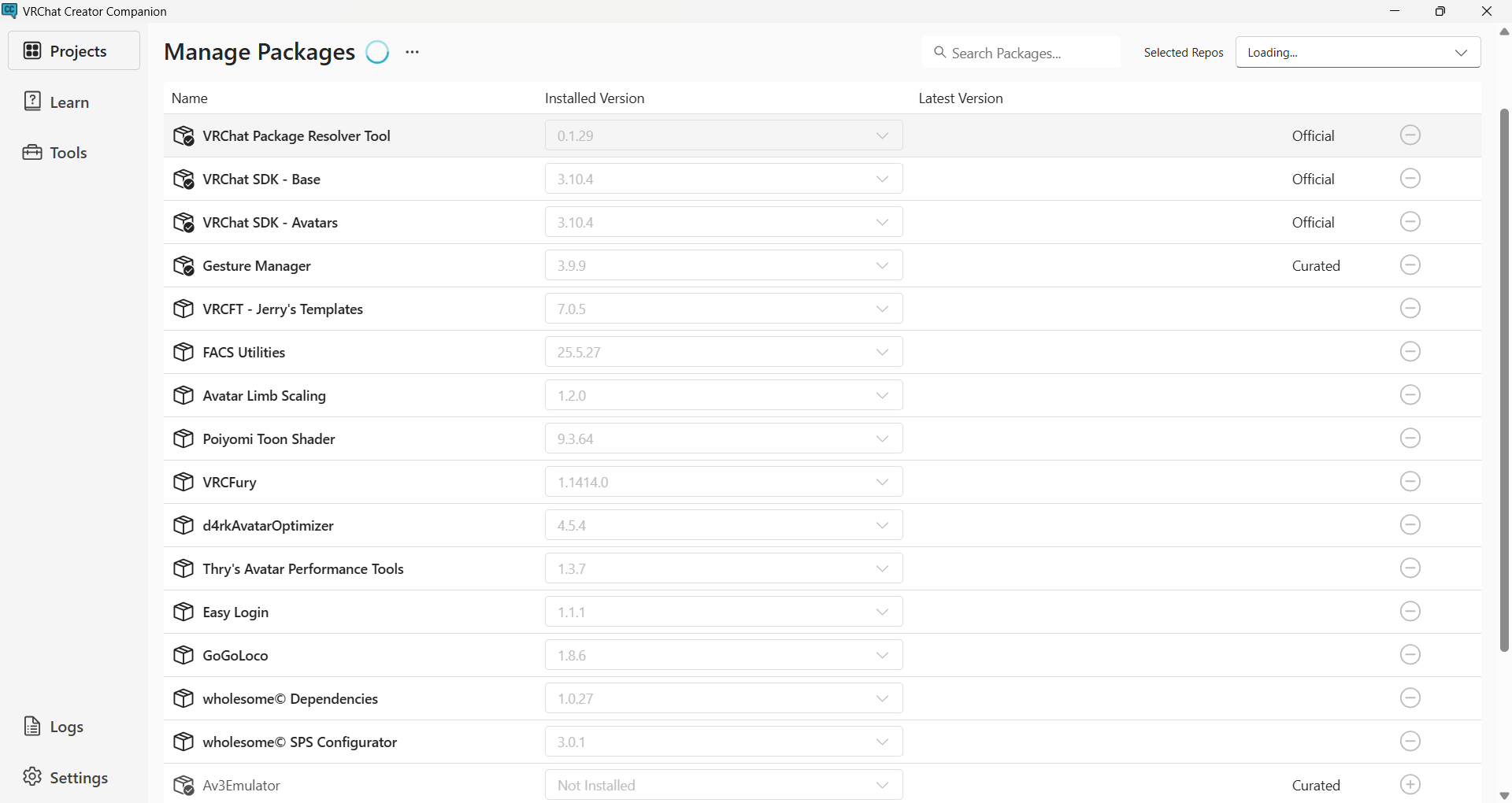Click the scroll down arrow

coord(1504,795)
